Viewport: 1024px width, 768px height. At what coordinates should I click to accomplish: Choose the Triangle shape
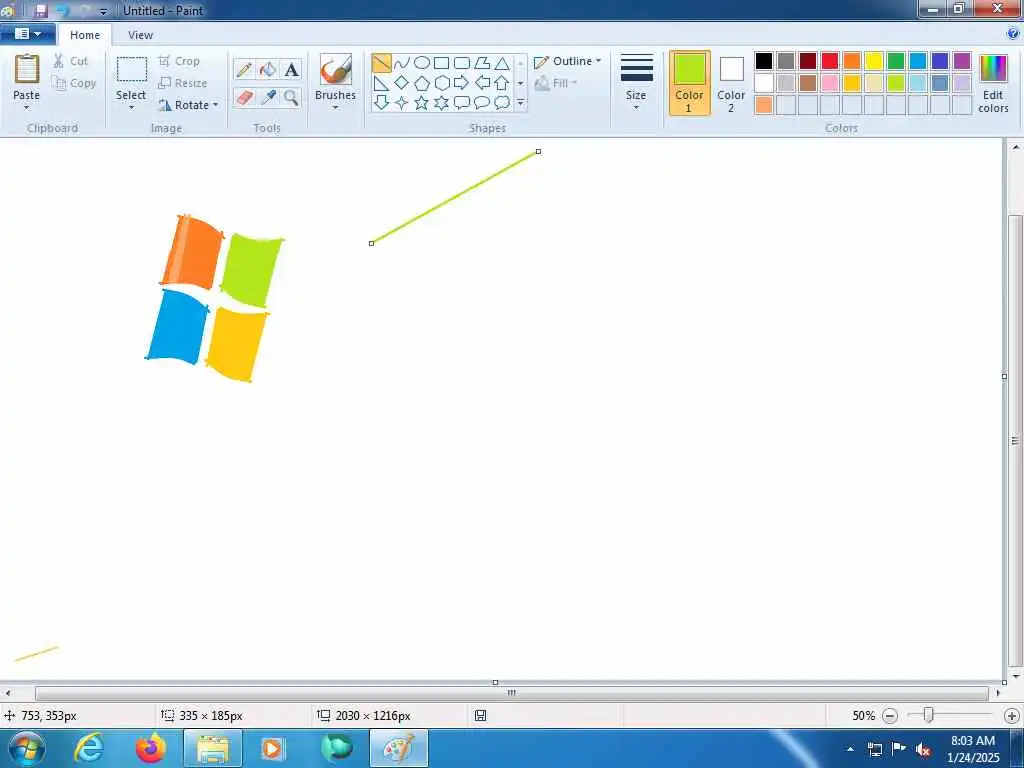point(502,63)
